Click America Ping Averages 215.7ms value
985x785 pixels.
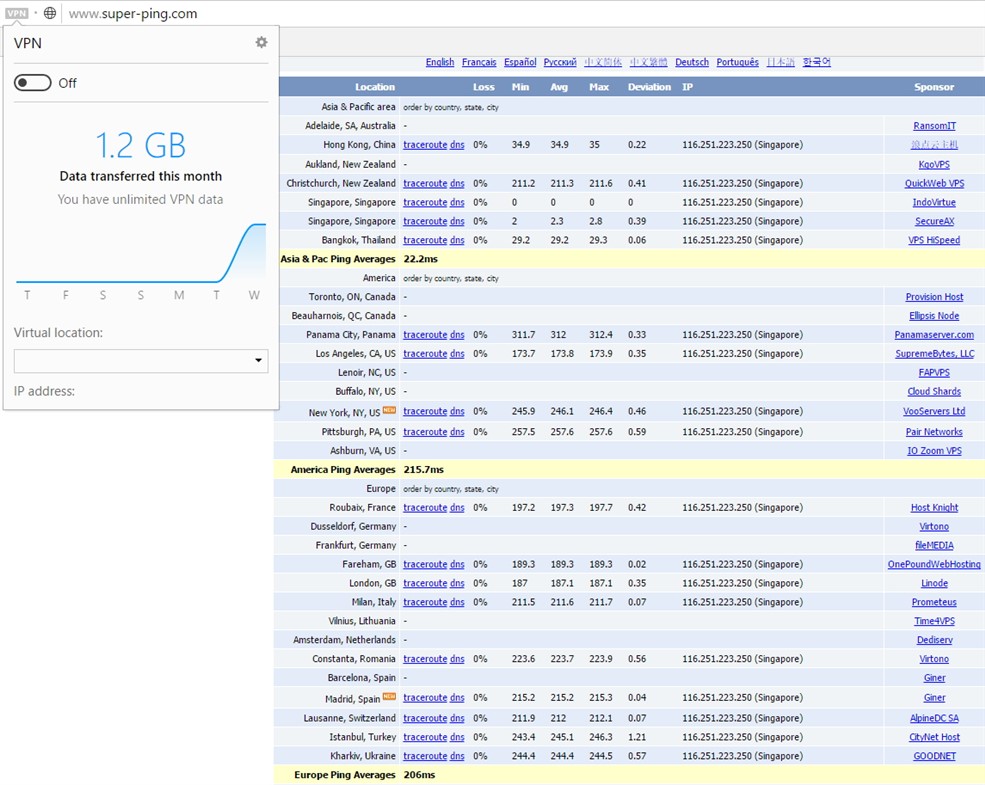coord(423,470)
